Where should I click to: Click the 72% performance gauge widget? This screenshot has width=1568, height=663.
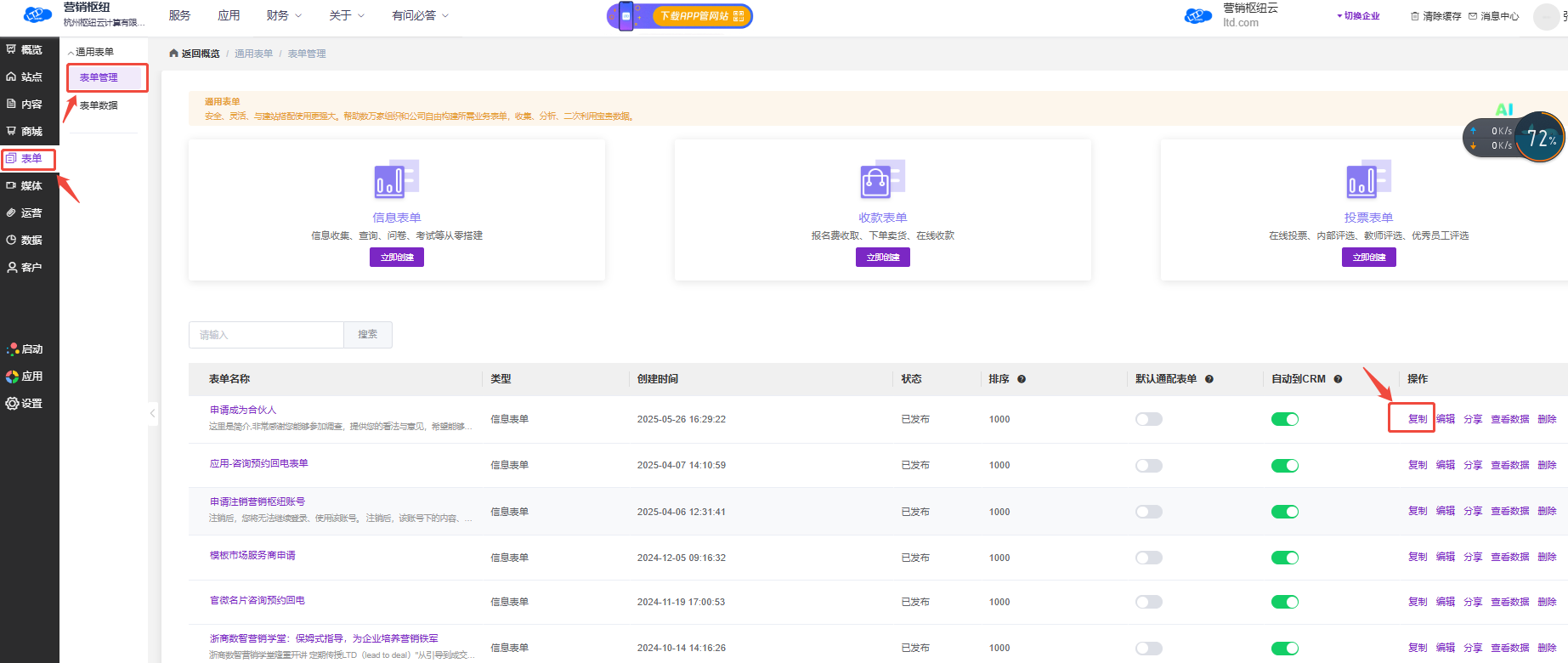(1539, 138)
